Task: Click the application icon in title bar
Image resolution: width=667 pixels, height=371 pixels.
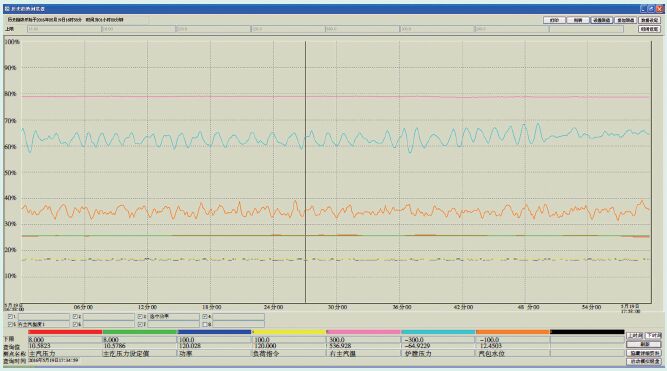Action: click(7, 9)
